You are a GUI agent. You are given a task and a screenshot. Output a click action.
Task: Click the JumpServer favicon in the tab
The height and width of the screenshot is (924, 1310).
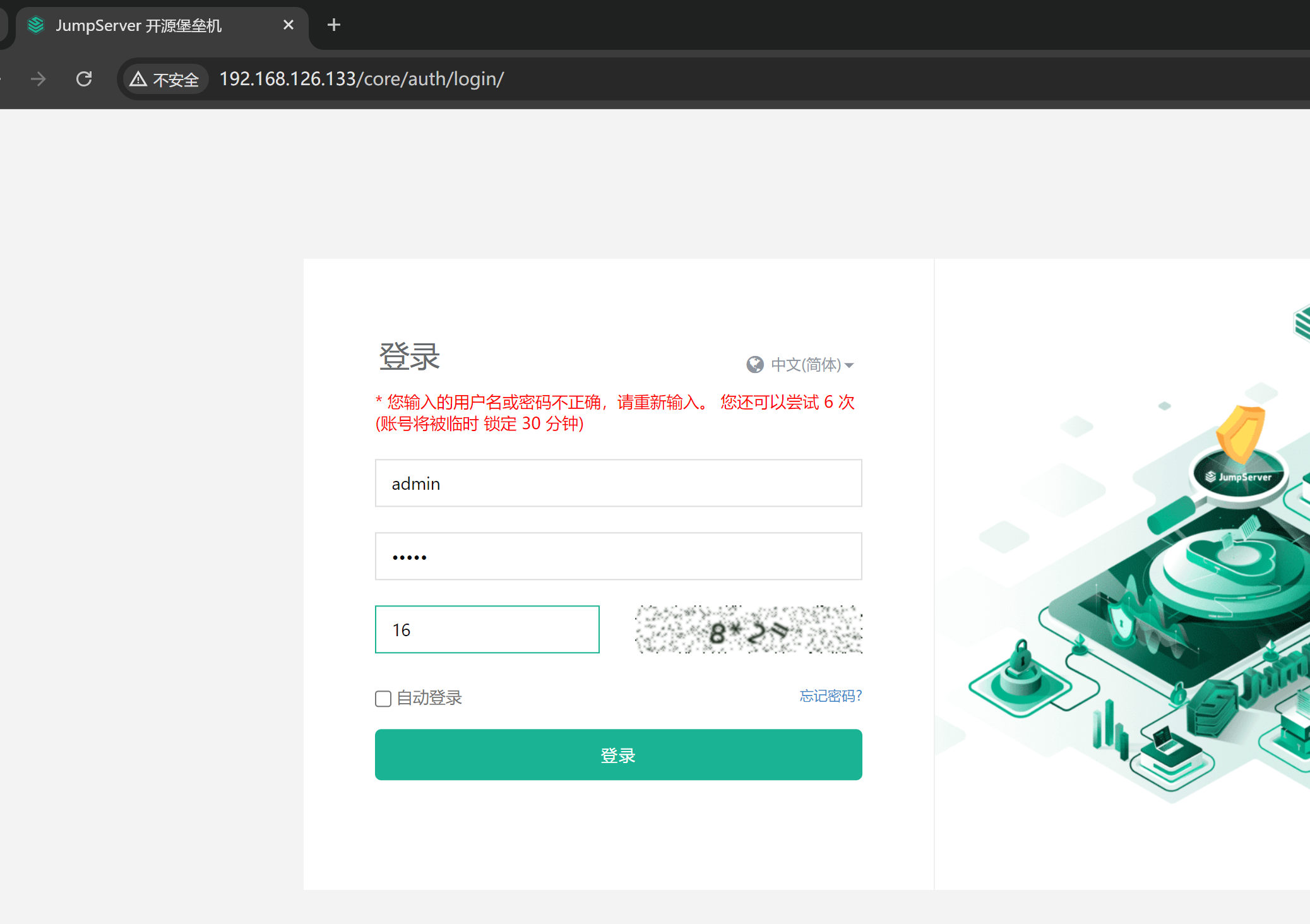click(x=36, y=25)
